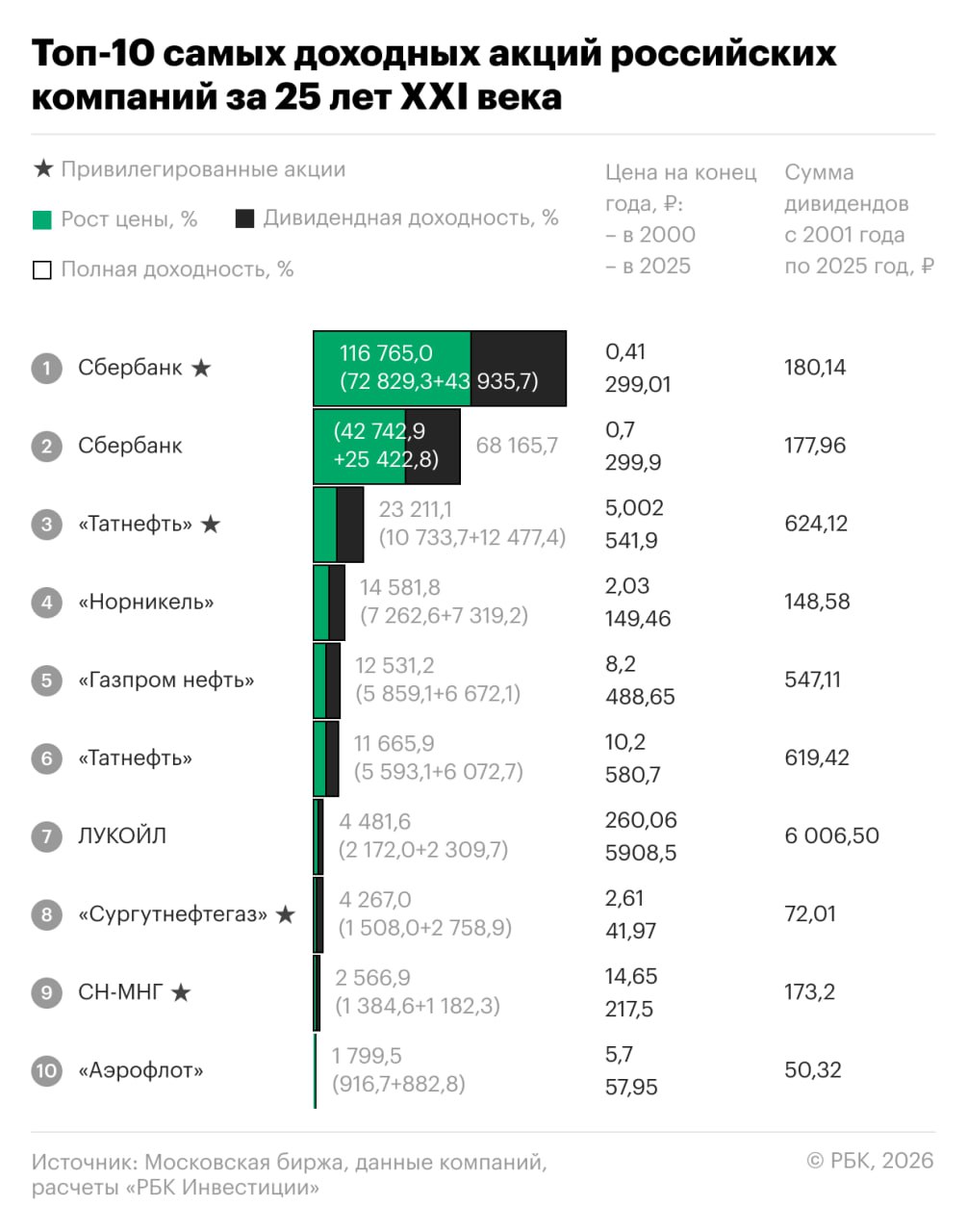Click the star next to «Сургутнефтегаз»
Viewport: 967px width, 1232px height.
pyautogui.click(x=285, y=914)
